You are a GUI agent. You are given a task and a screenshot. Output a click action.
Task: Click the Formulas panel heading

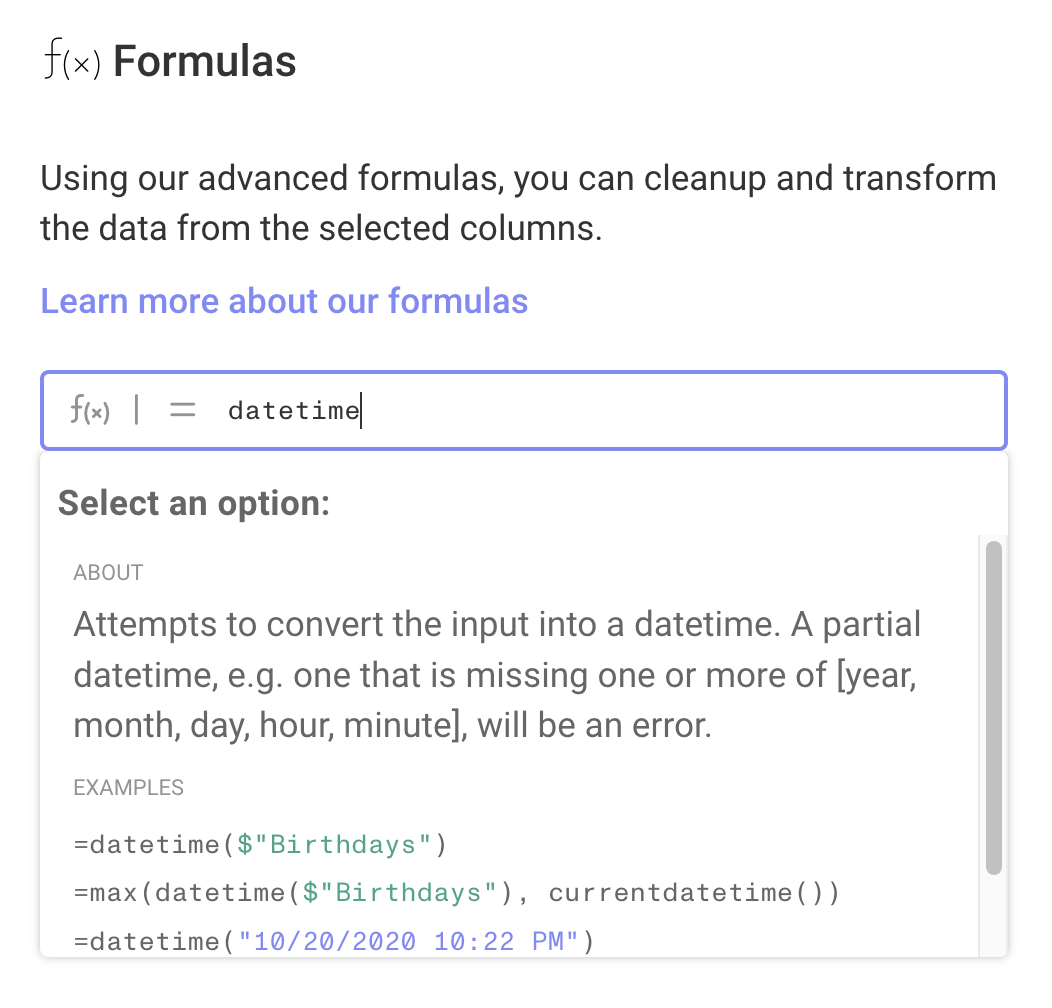[204, 62]
